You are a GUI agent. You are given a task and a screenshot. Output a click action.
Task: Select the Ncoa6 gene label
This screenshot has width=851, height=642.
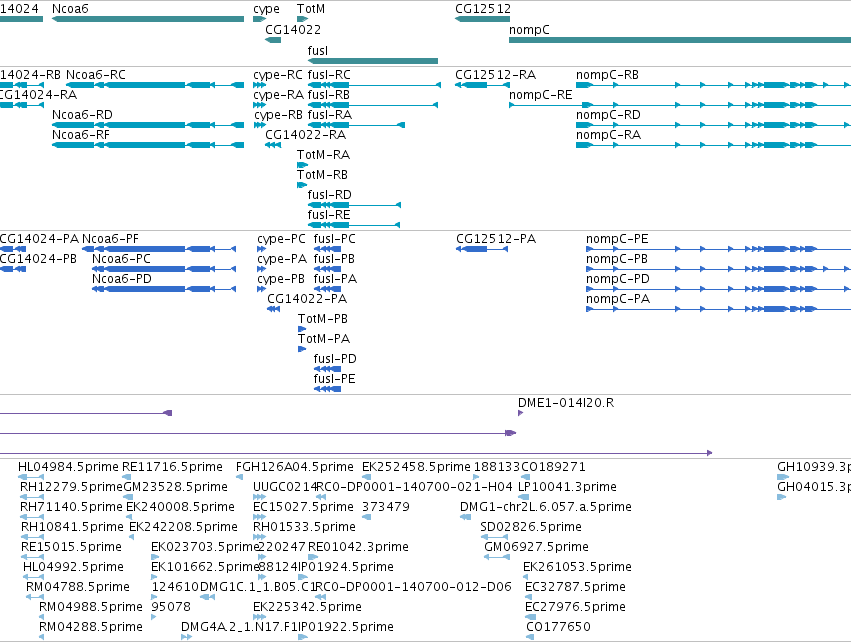click(x=70, y=9)
